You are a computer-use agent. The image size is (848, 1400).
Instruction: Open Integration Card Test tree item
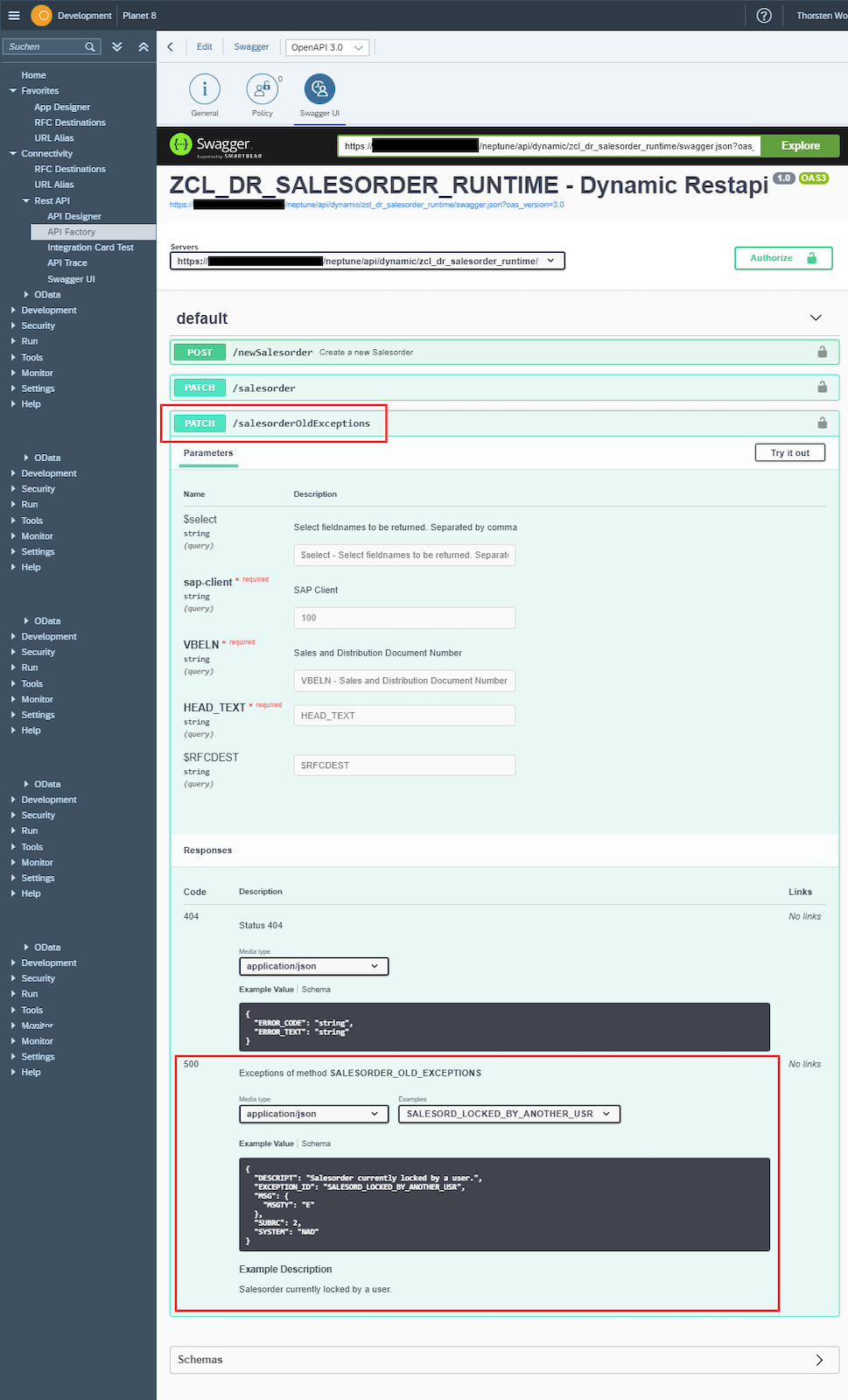point(90,248)
